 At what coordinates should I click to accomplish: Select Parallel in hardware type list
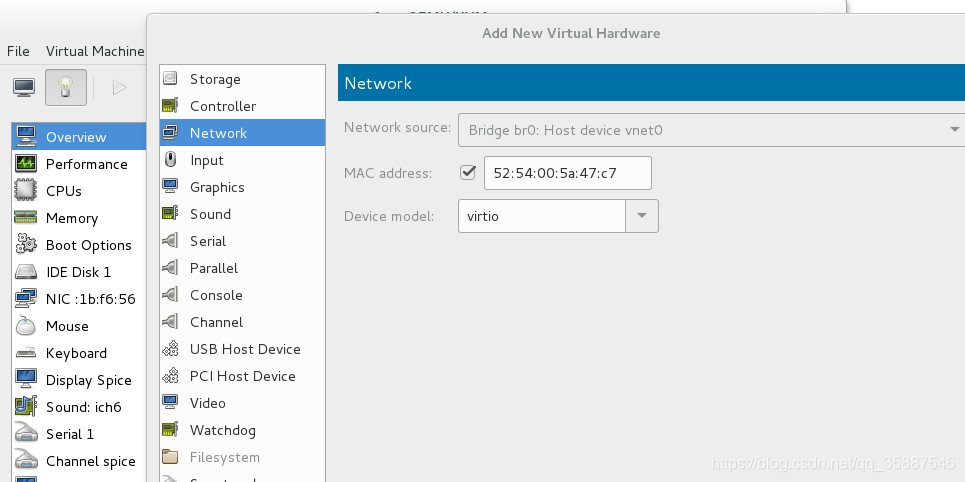coord(242,268)
